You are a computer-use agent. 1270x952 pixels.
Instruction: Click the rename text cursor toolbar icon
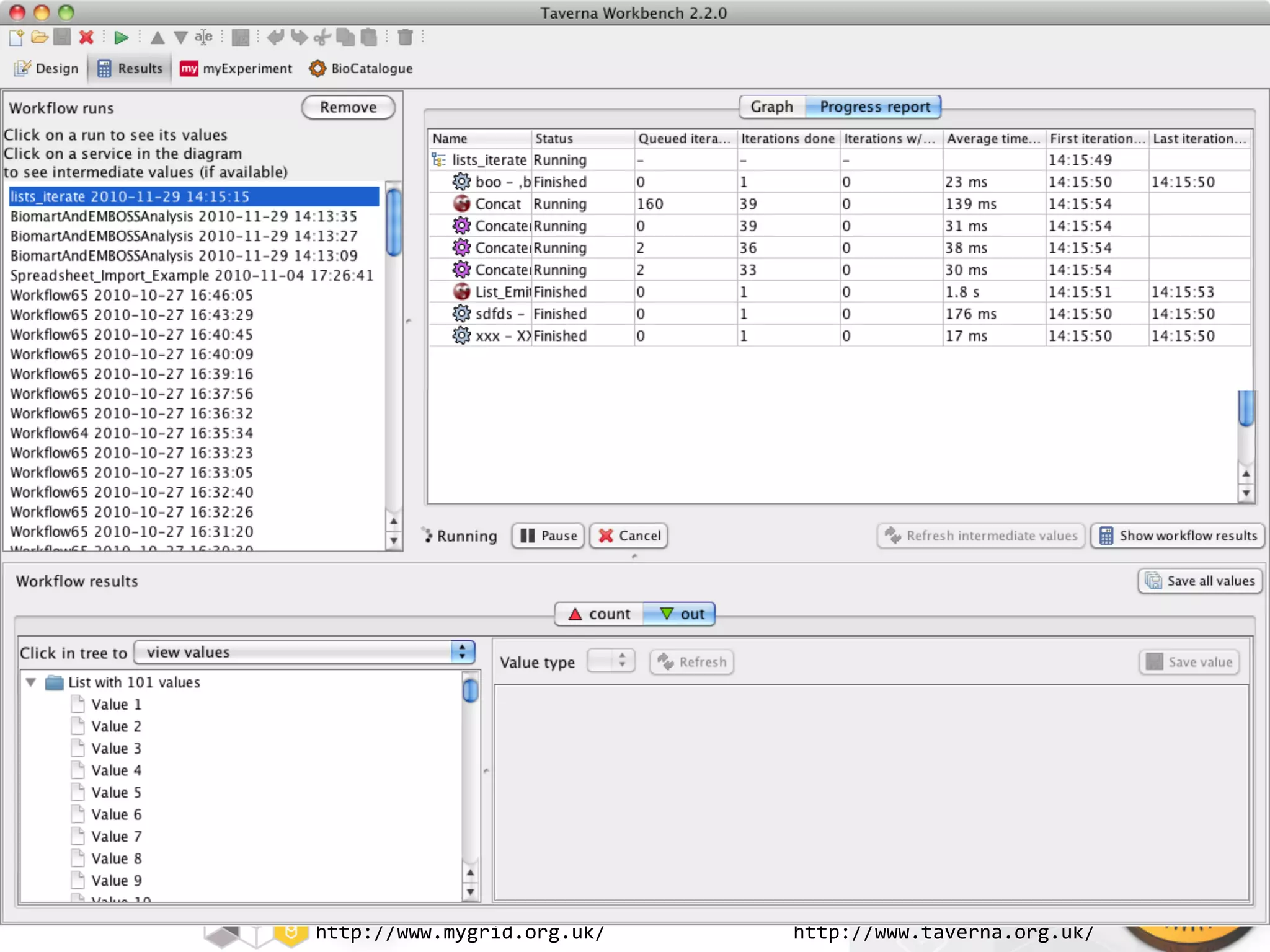[x=203, y=38]
